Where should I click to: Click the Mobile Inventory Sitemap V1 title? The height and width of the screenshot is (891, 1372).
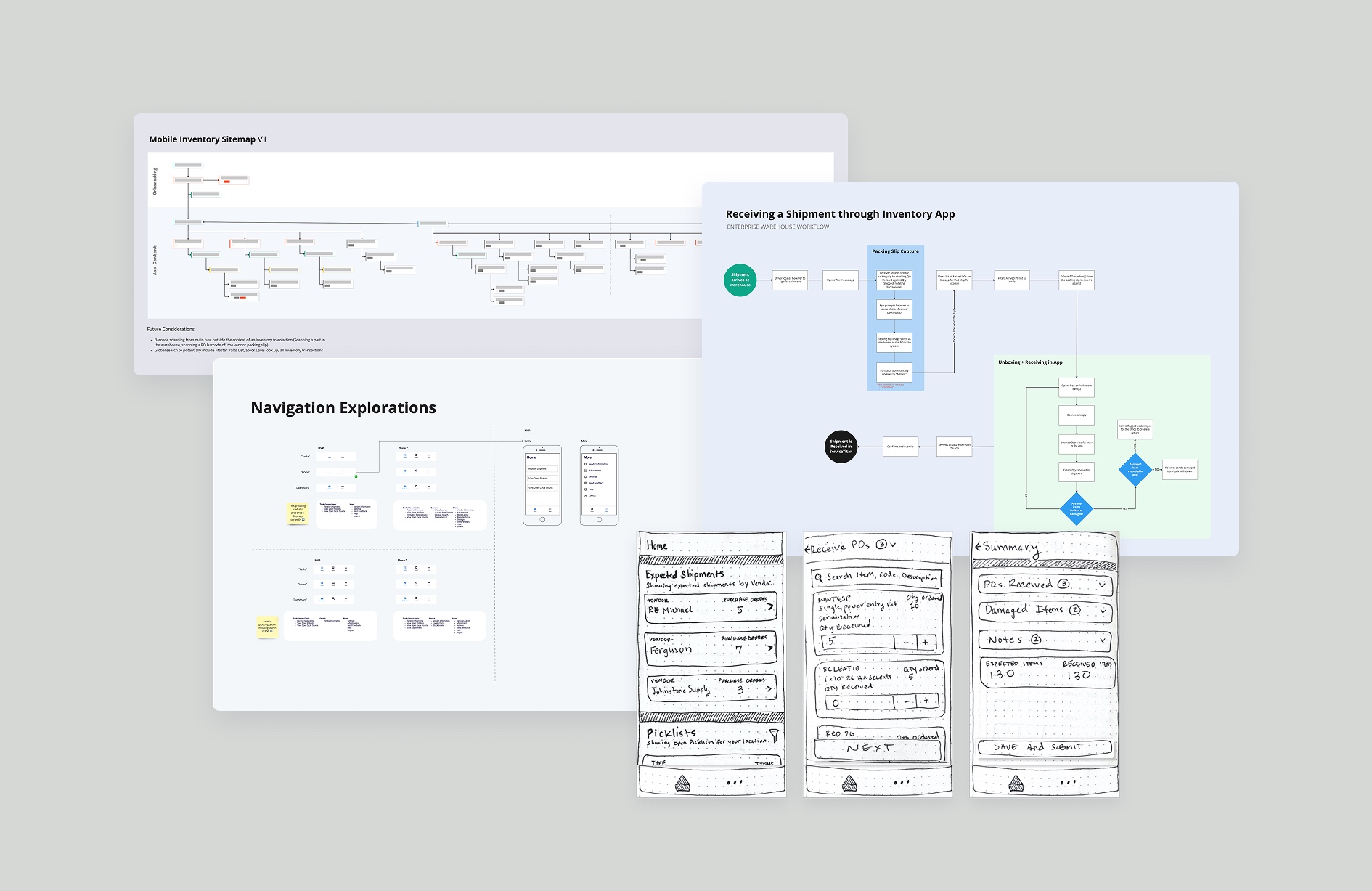coord(208,139)
